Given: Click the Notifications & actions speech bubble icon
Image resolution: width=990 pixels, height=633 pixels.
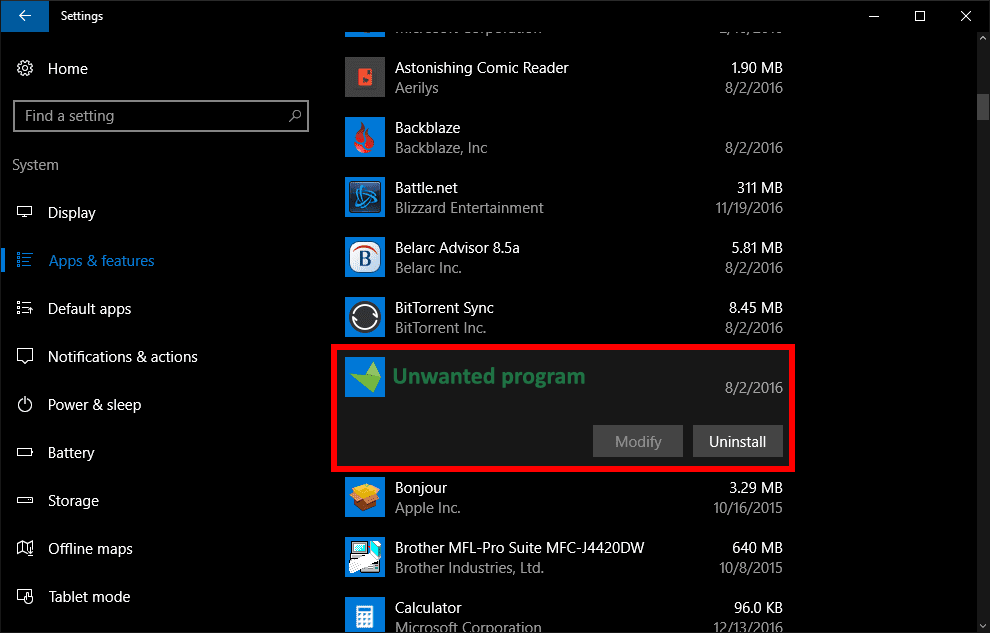Looking at the screenshot, I should (x=25, y=357).
